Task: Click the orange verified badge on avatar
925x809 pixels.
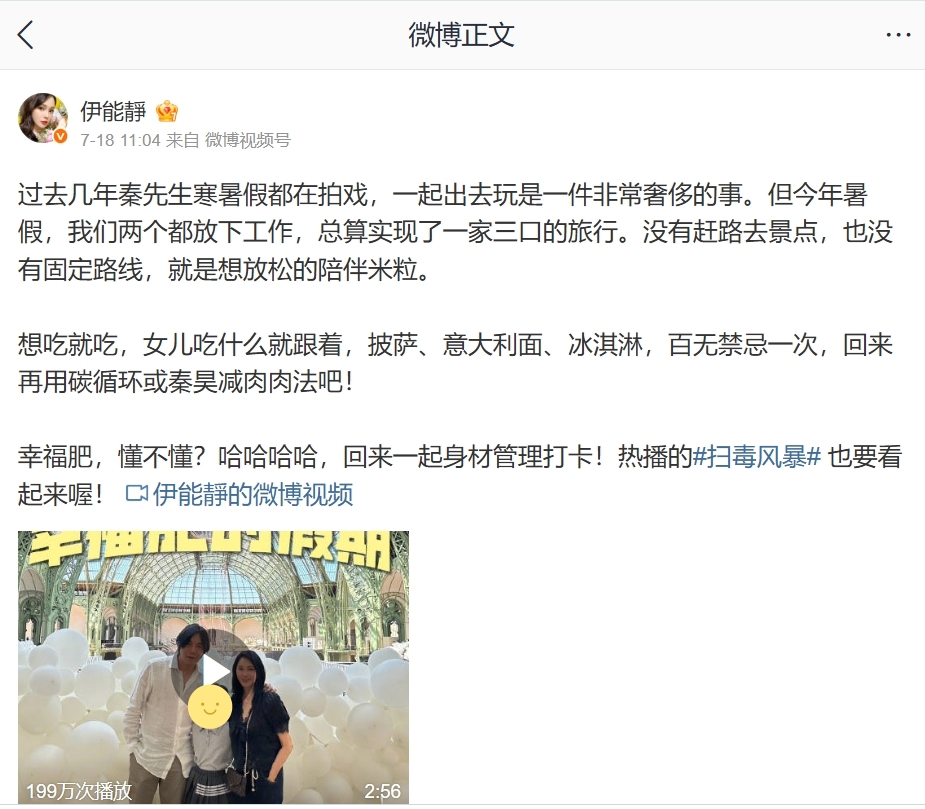Action: pyautogui.click(x=61, y=137)
